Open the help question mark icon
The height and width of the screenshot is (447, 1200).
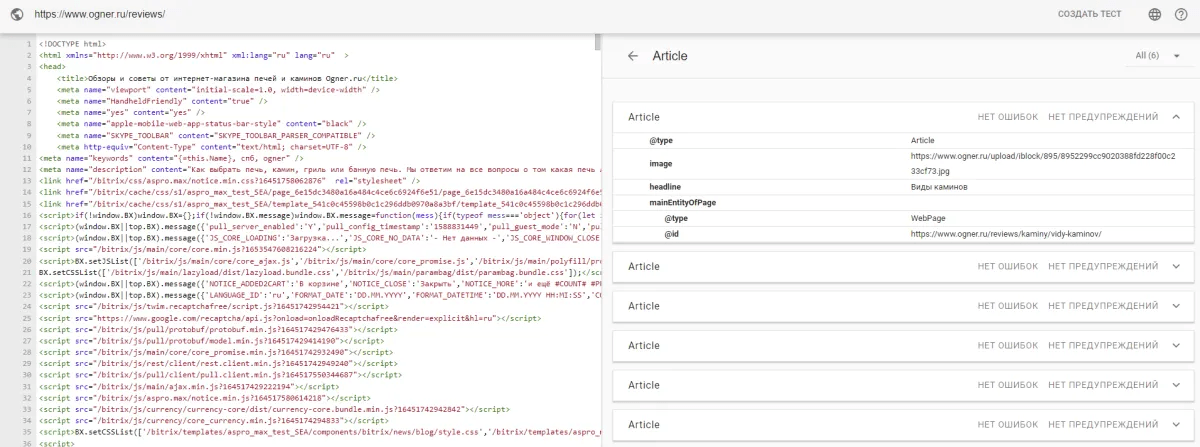click(x=1180, y=15)
